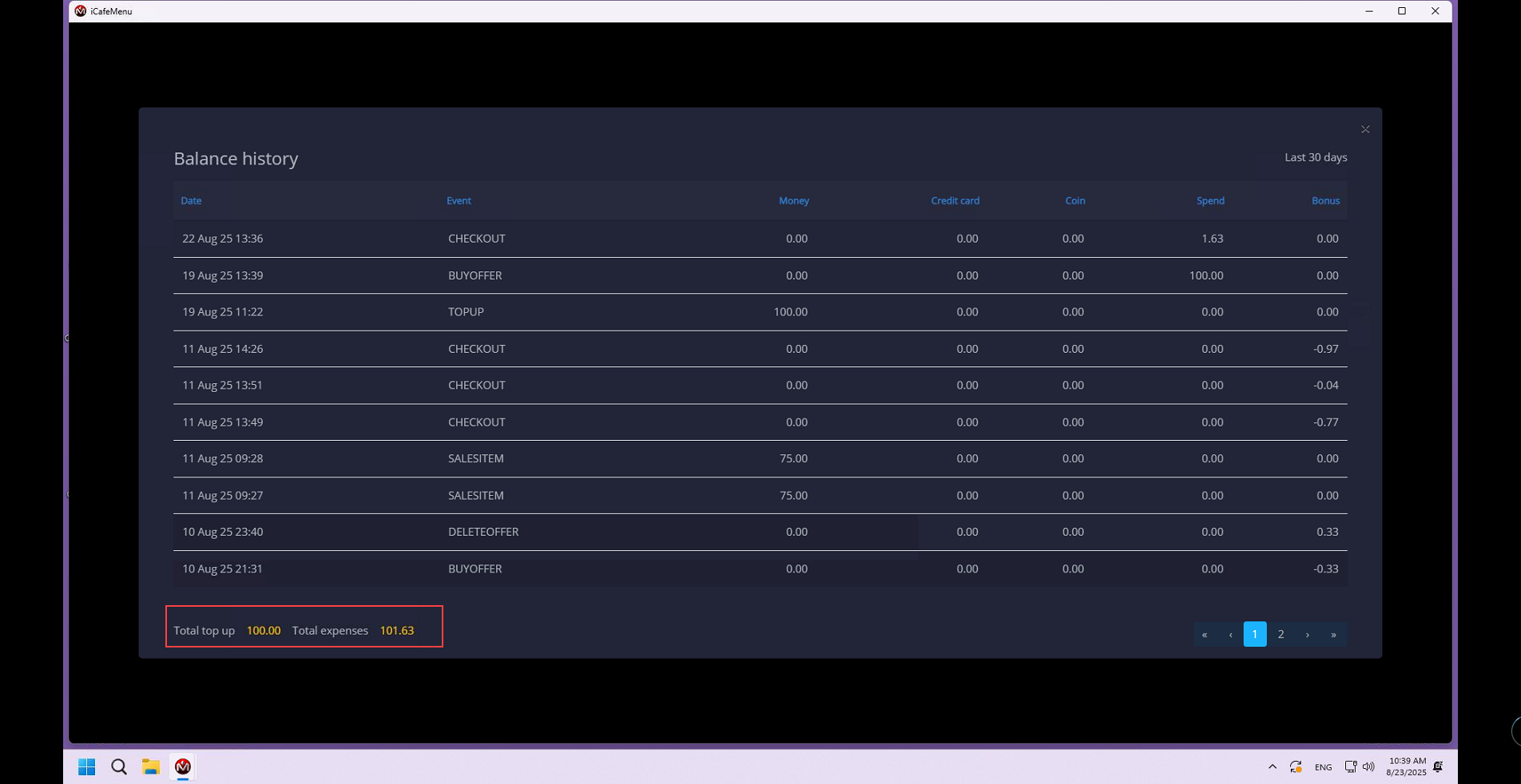1521x784 pixels.
Task: Show hidden system tray icons
Action: 1272,766
